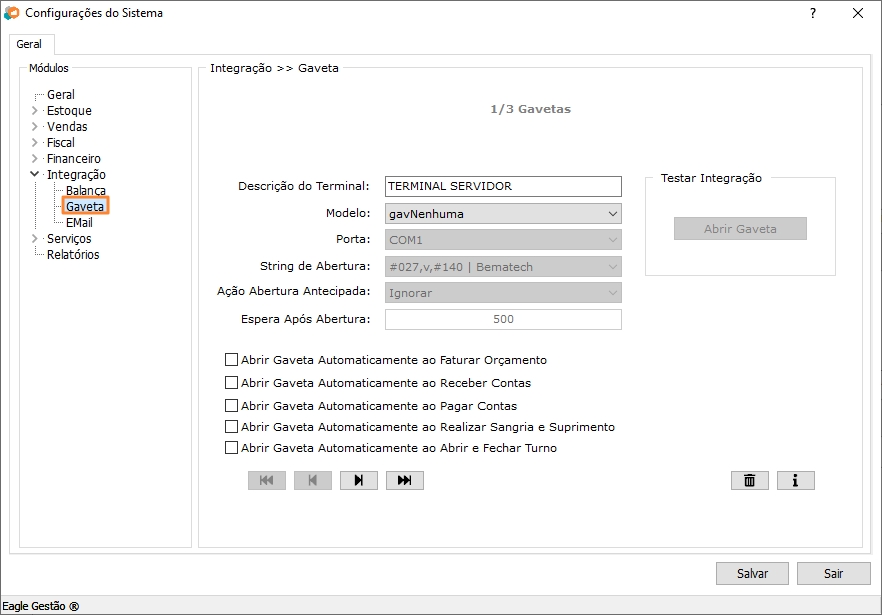Delete gaveta with the trash icon

coord(749,481)
